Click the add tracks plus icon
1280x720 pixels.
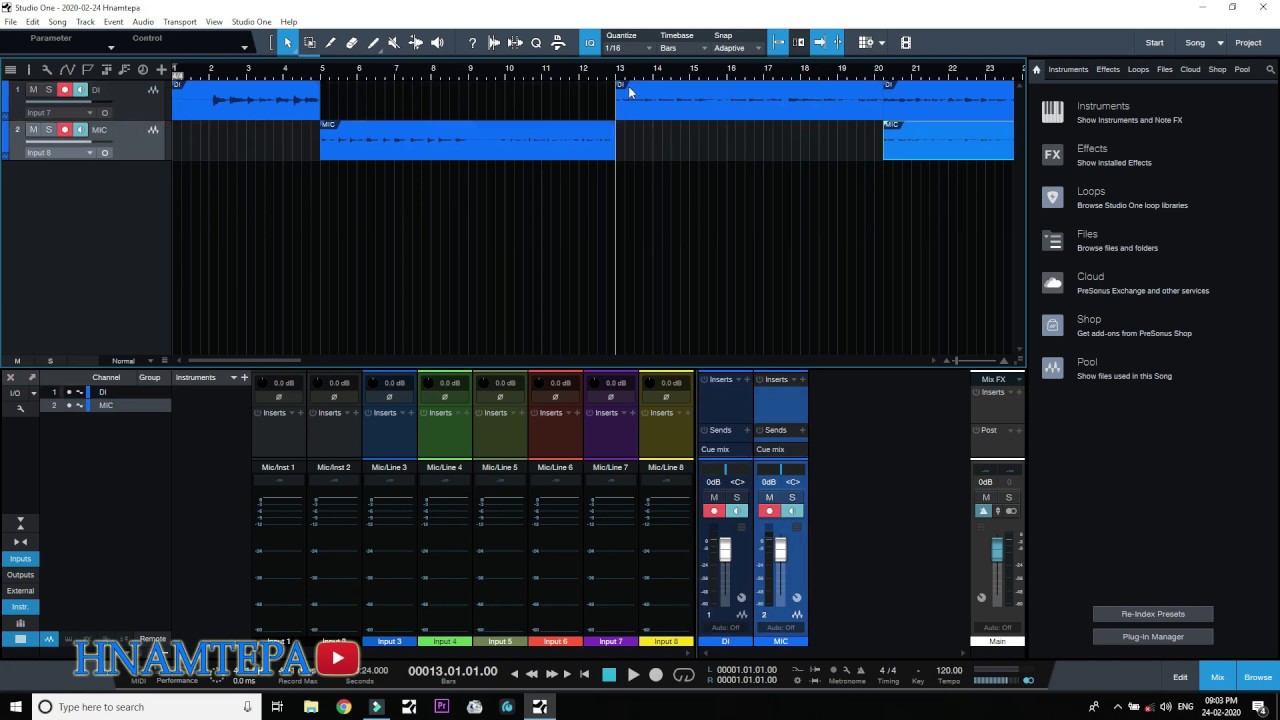click(x=161, y=70)
